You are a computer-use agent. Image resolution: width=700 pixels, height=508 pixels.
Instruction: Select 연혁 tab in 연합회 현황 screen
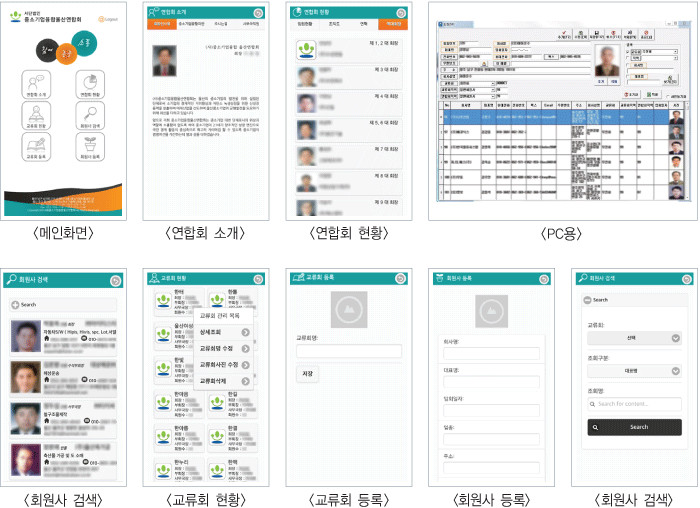point(364,24)
